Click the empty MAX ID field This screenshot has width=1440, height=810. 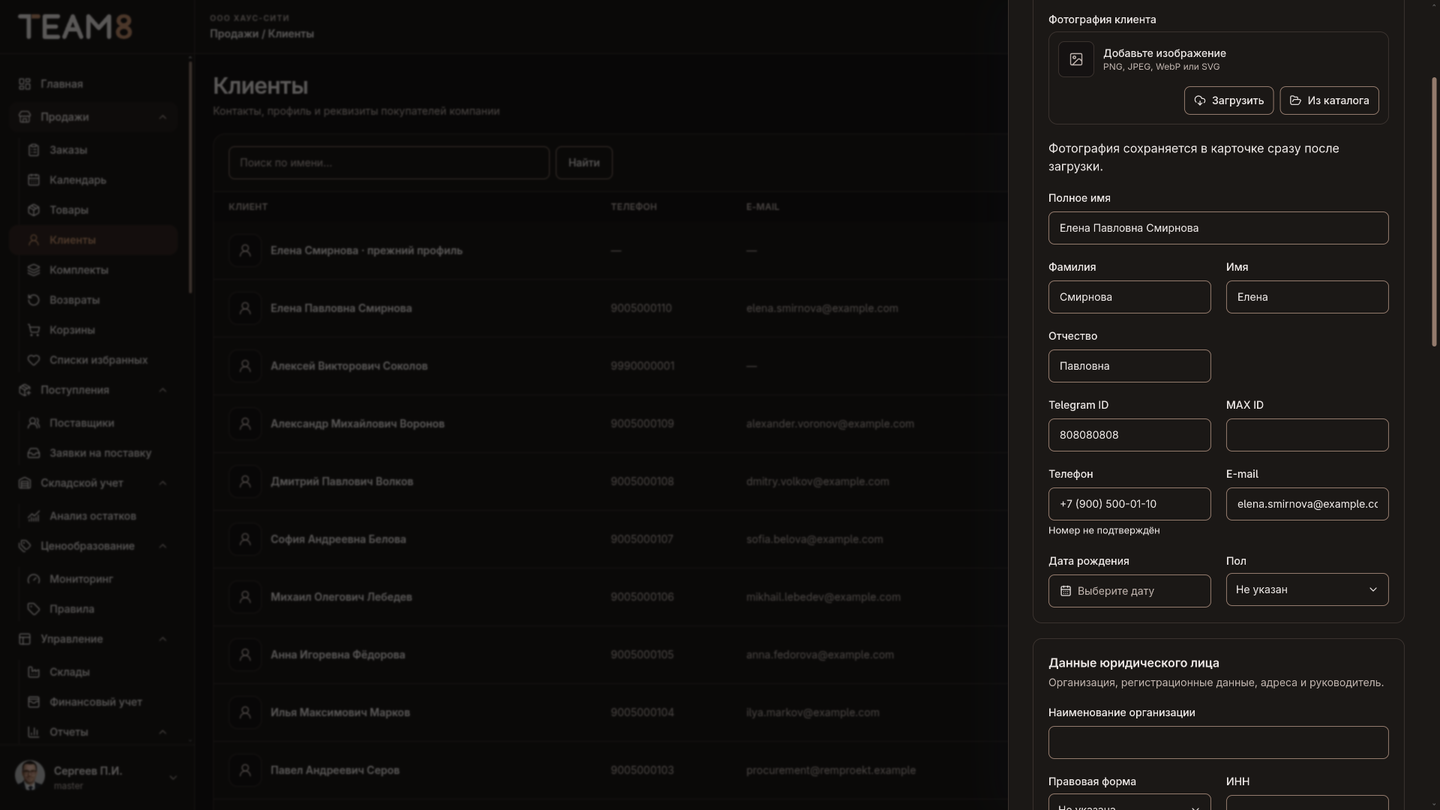1307,435
